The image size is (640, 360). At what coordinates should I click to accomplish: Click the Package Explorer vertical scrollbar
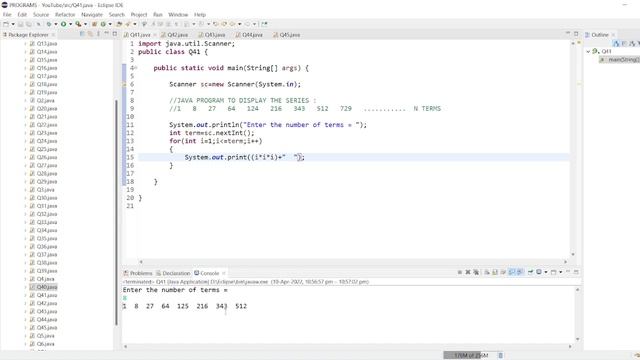point(116,212)
